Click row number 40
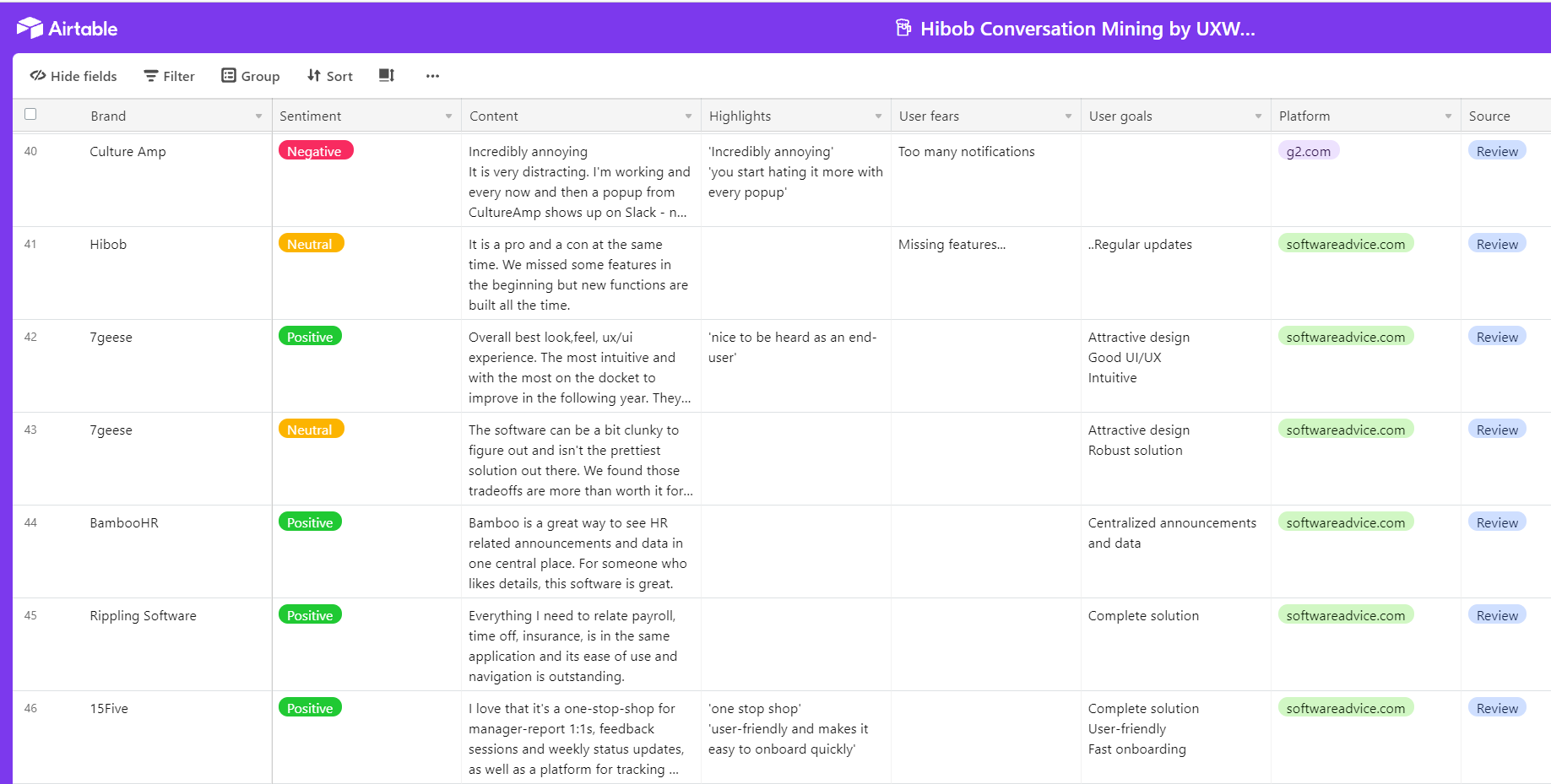 [30, 151]
